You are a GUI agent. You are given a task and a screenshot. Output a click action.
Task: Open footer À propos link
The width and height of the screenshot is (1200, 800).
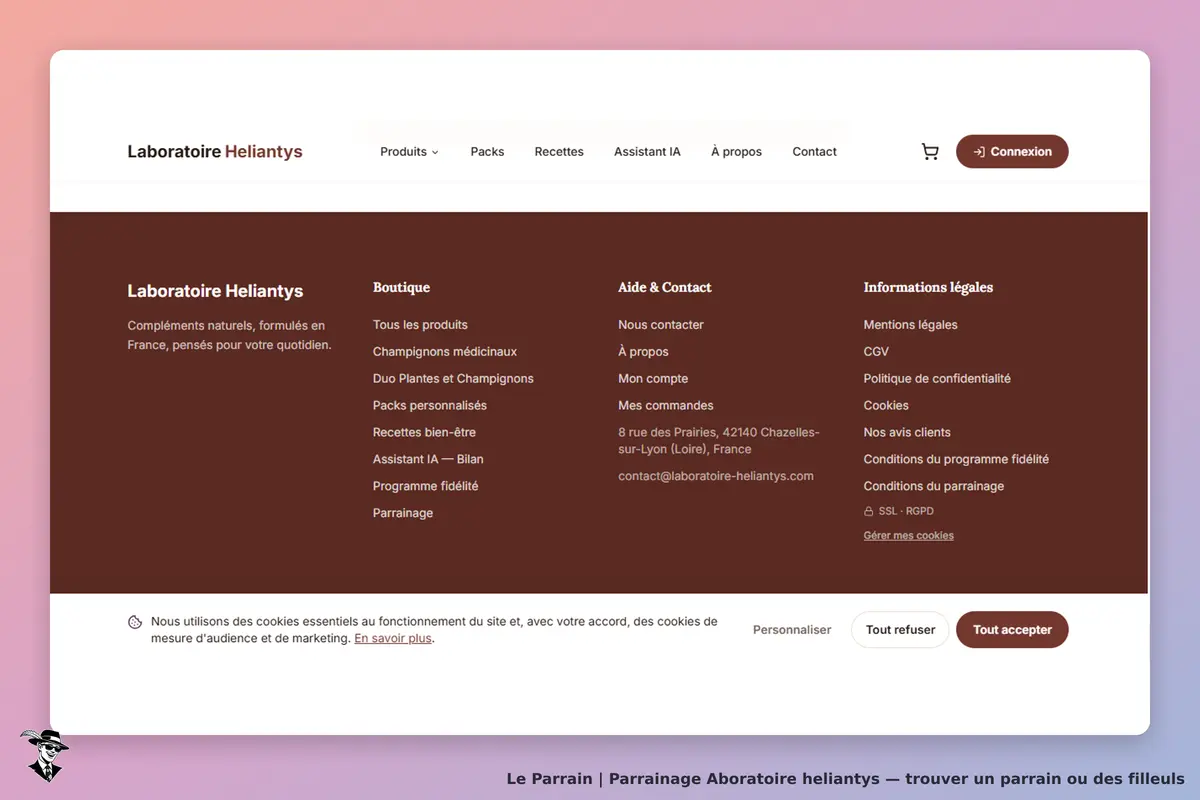(643, 352)
